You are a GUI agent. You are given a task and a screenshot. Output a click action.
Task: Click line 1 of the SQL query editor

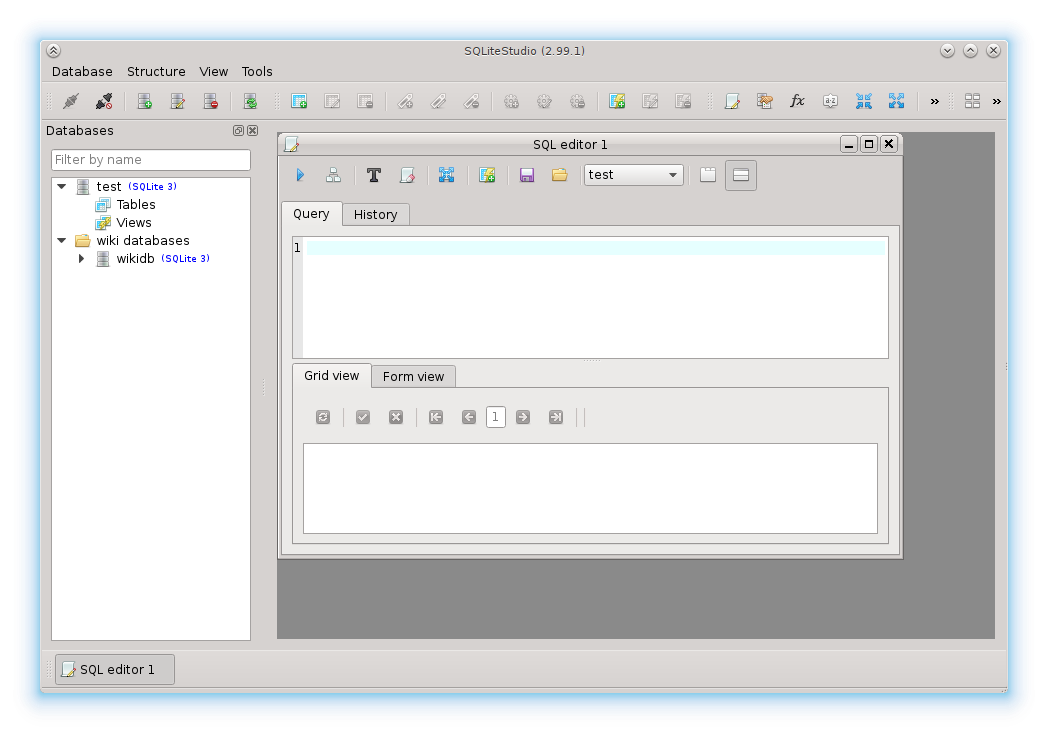596,248
